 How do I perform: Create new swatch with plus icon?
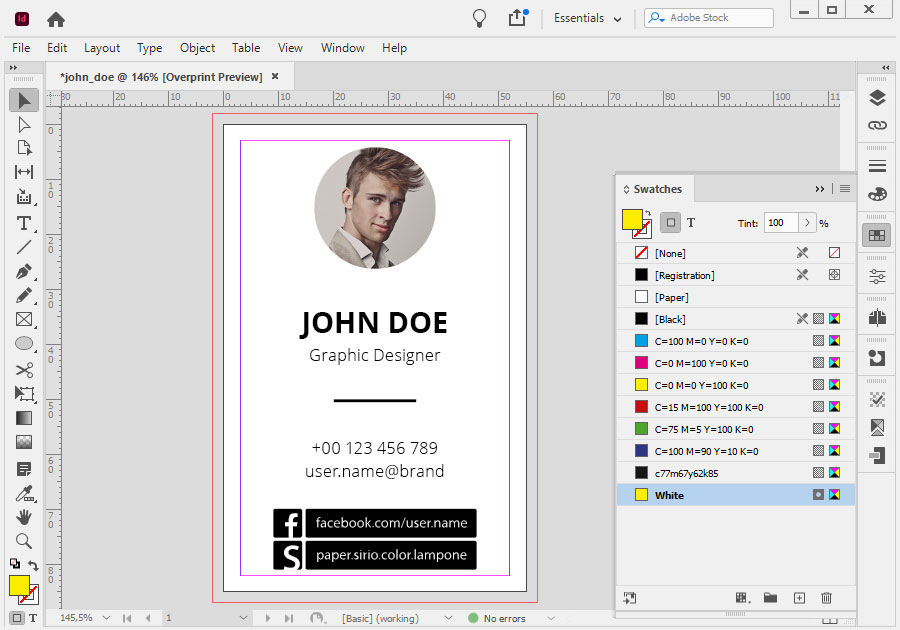coord(799,598)
